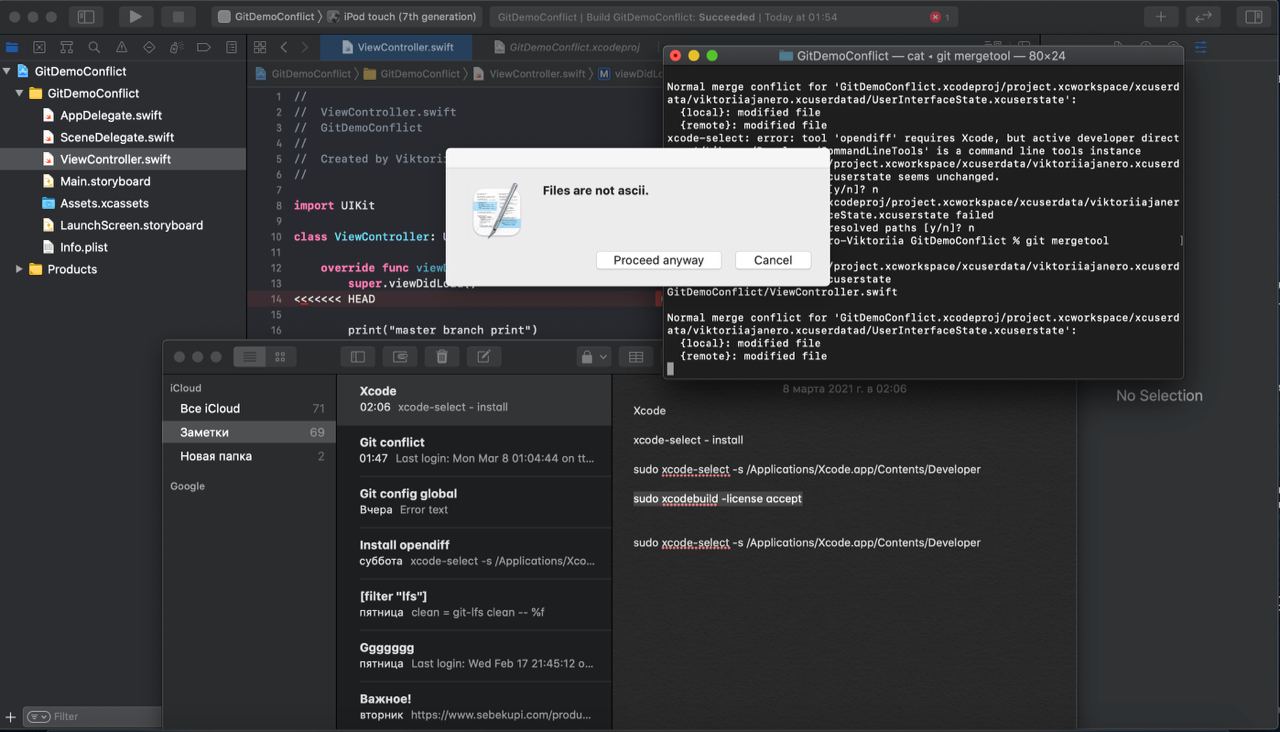1280x732 pixels.
Task: Switch Notes to list view
Action: tap(250, 357)
